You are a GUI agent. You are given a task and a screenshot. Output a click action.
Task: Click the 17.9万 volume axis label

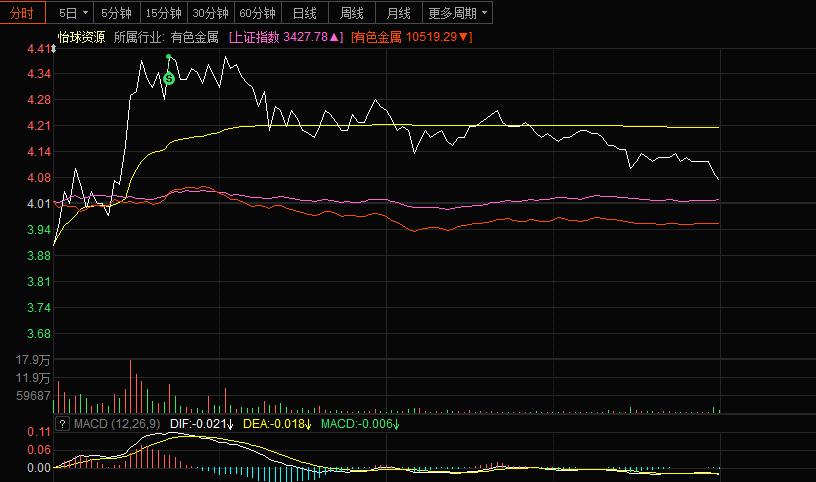[x=33, y=360]
